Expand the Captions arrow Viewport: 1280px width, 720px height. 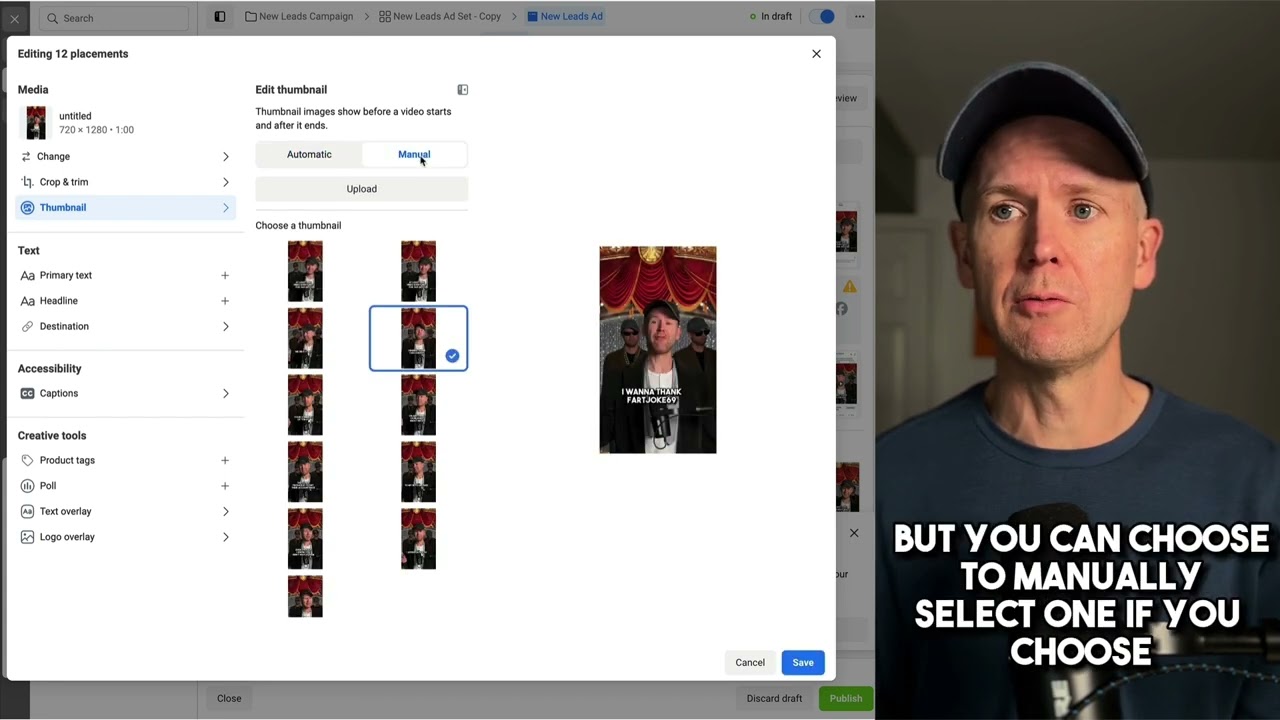(x=225, y=394)
